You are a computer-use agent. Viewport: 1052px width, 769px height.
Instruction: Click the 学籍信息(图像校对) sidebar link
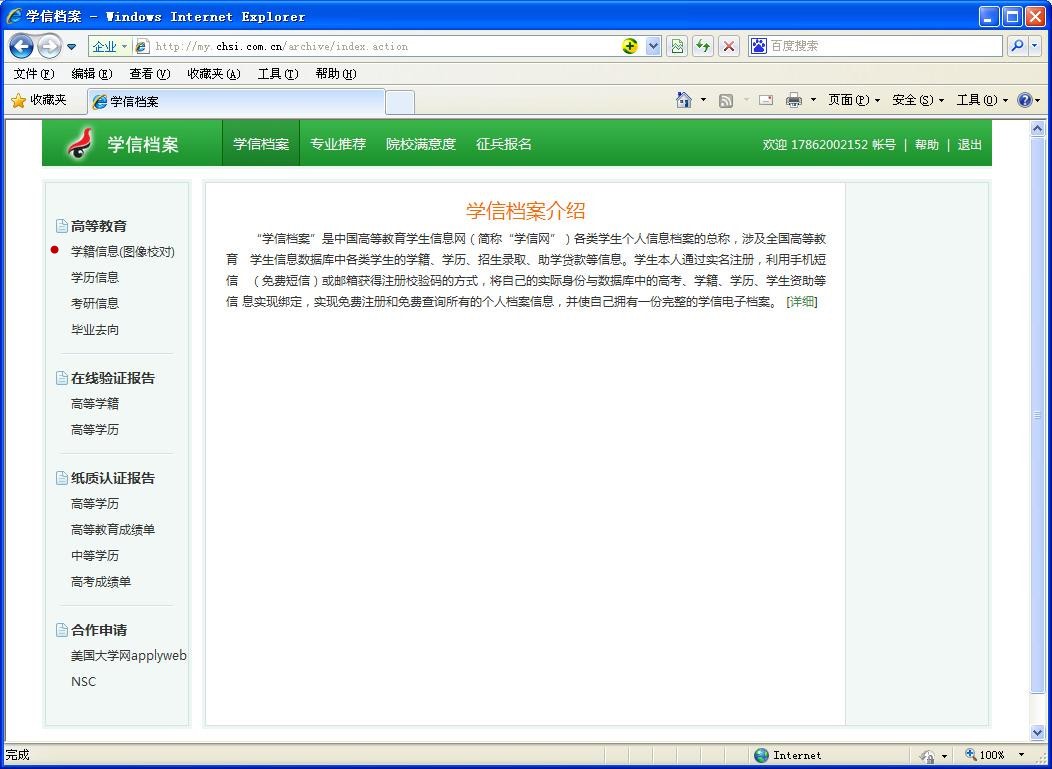(x=122, y=252)
